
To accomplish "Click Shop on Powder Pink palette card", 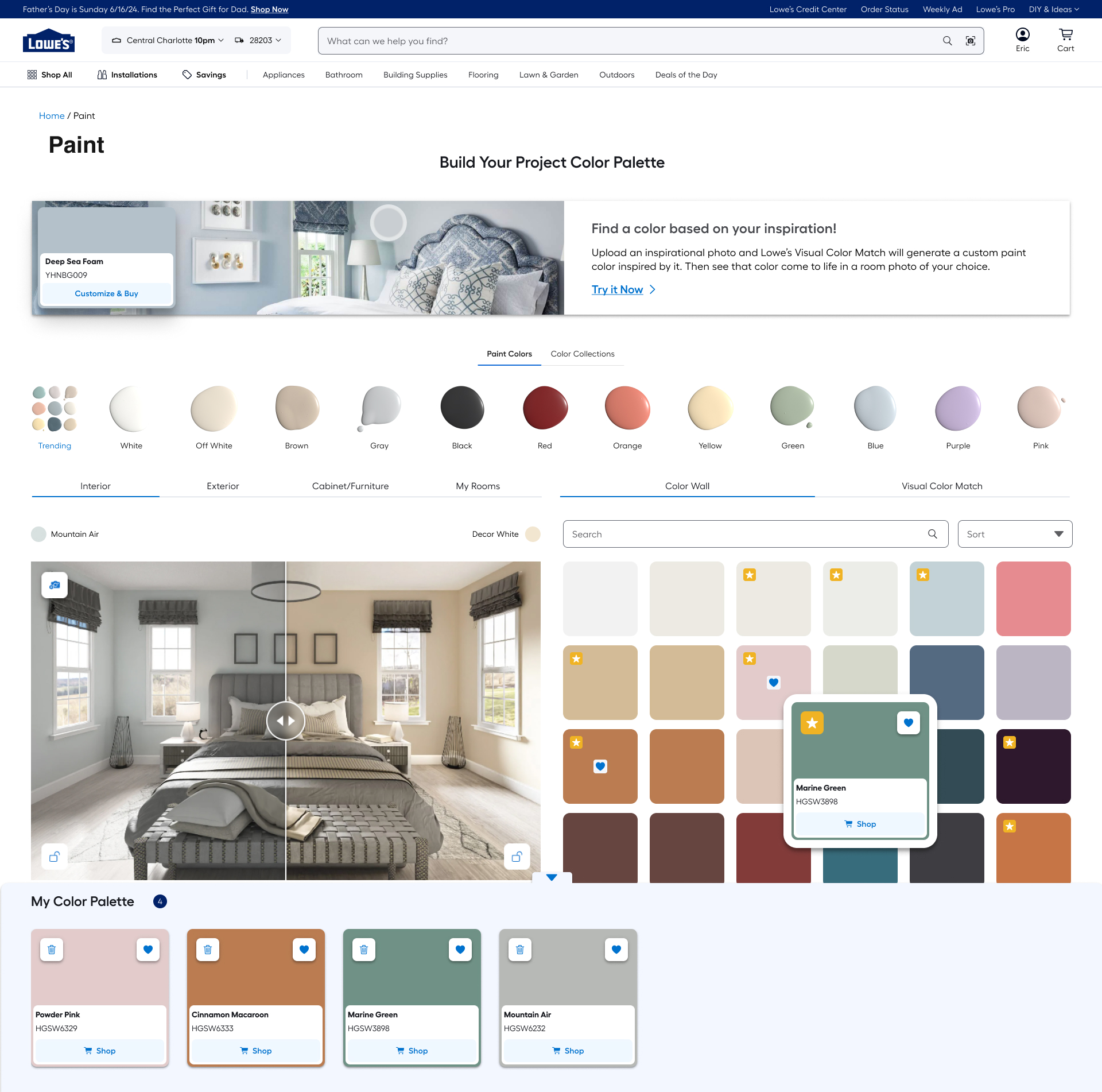I will click(x=100, y=1051).
